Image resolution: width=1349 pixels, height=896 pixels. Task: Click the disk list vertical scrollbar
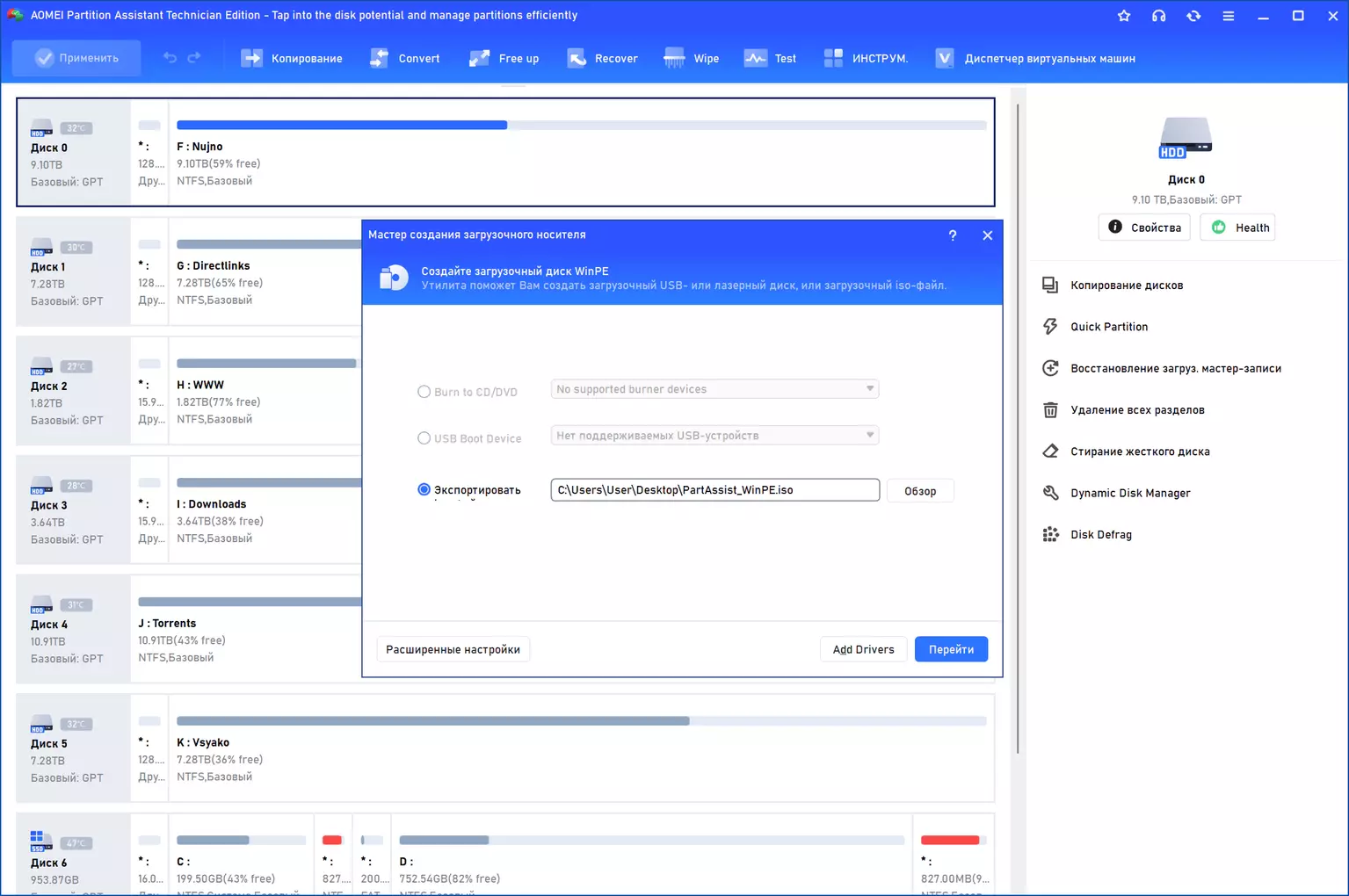pos(1018,428)
